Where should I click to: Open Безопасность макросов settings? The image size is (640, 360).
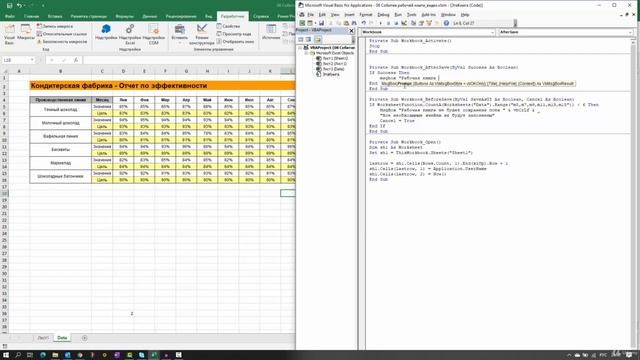(x=62, y=42)
